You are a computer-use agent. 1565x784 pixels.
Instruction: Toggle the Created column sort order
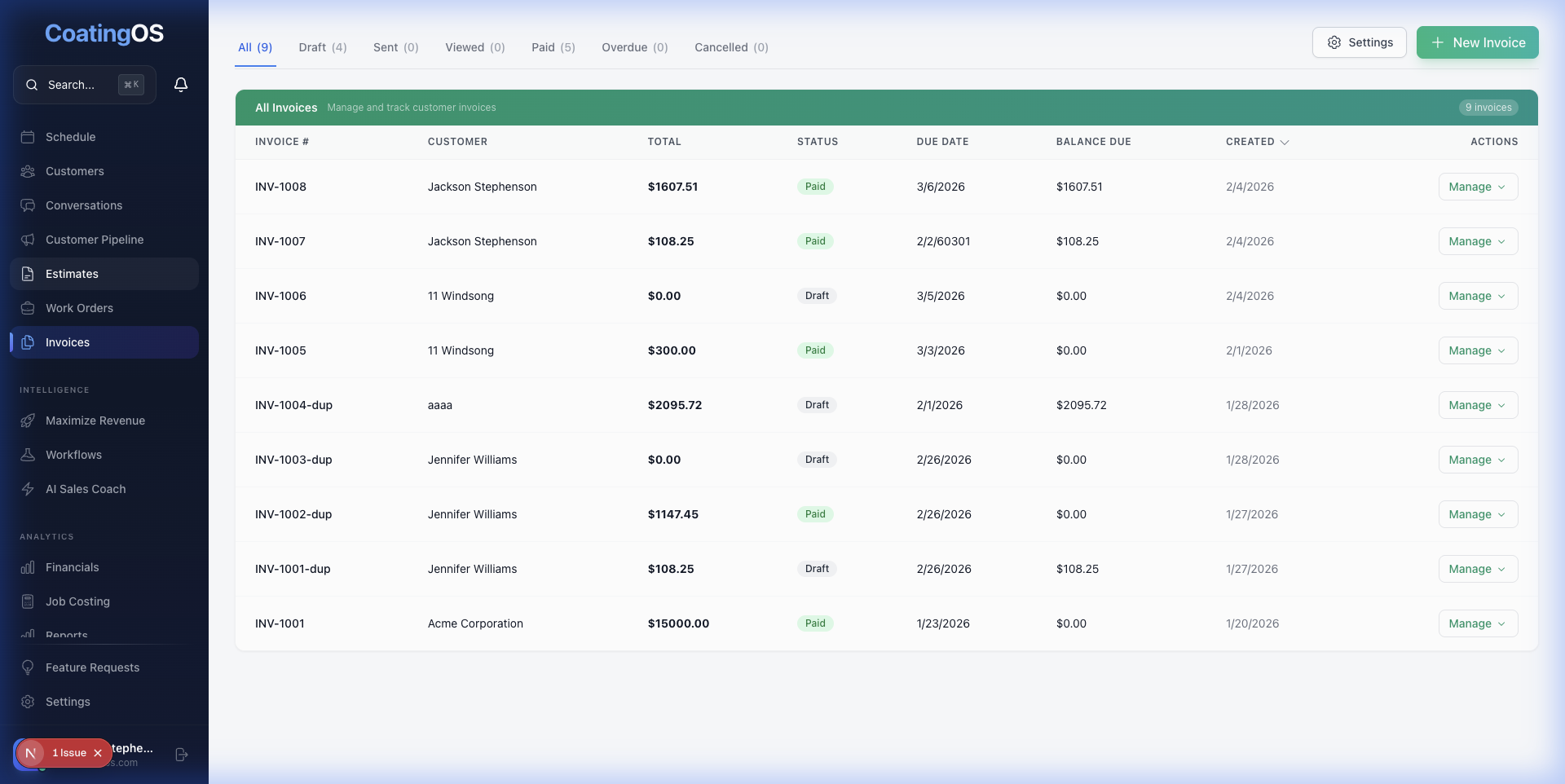(x=1256, y=141)
